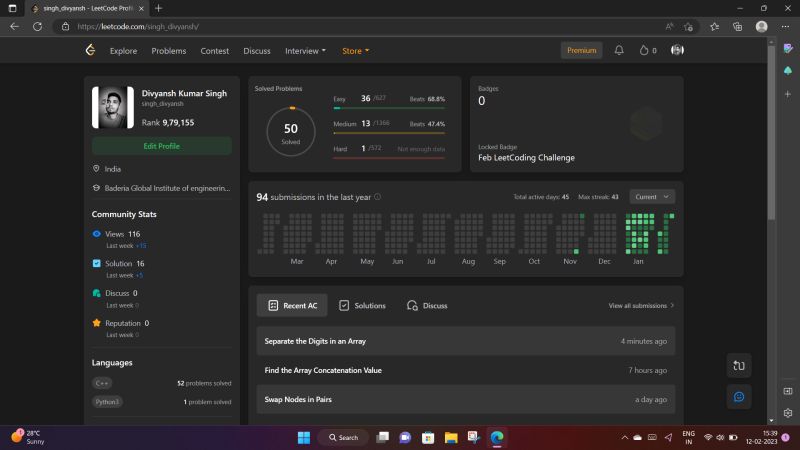
Task: Switch to the Solutions tab
Action: pyautogui.click(x=362, y=306)
